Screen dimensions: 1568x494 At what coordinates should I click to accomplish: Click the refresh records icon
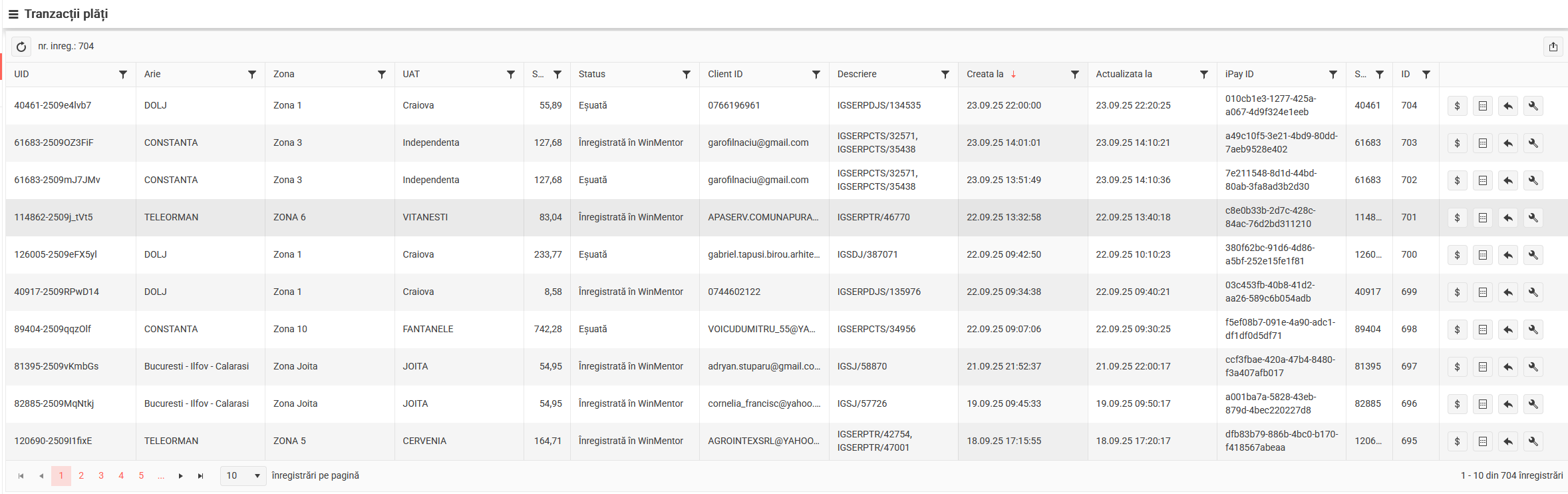pyautogui.click(x=21, y=47)
